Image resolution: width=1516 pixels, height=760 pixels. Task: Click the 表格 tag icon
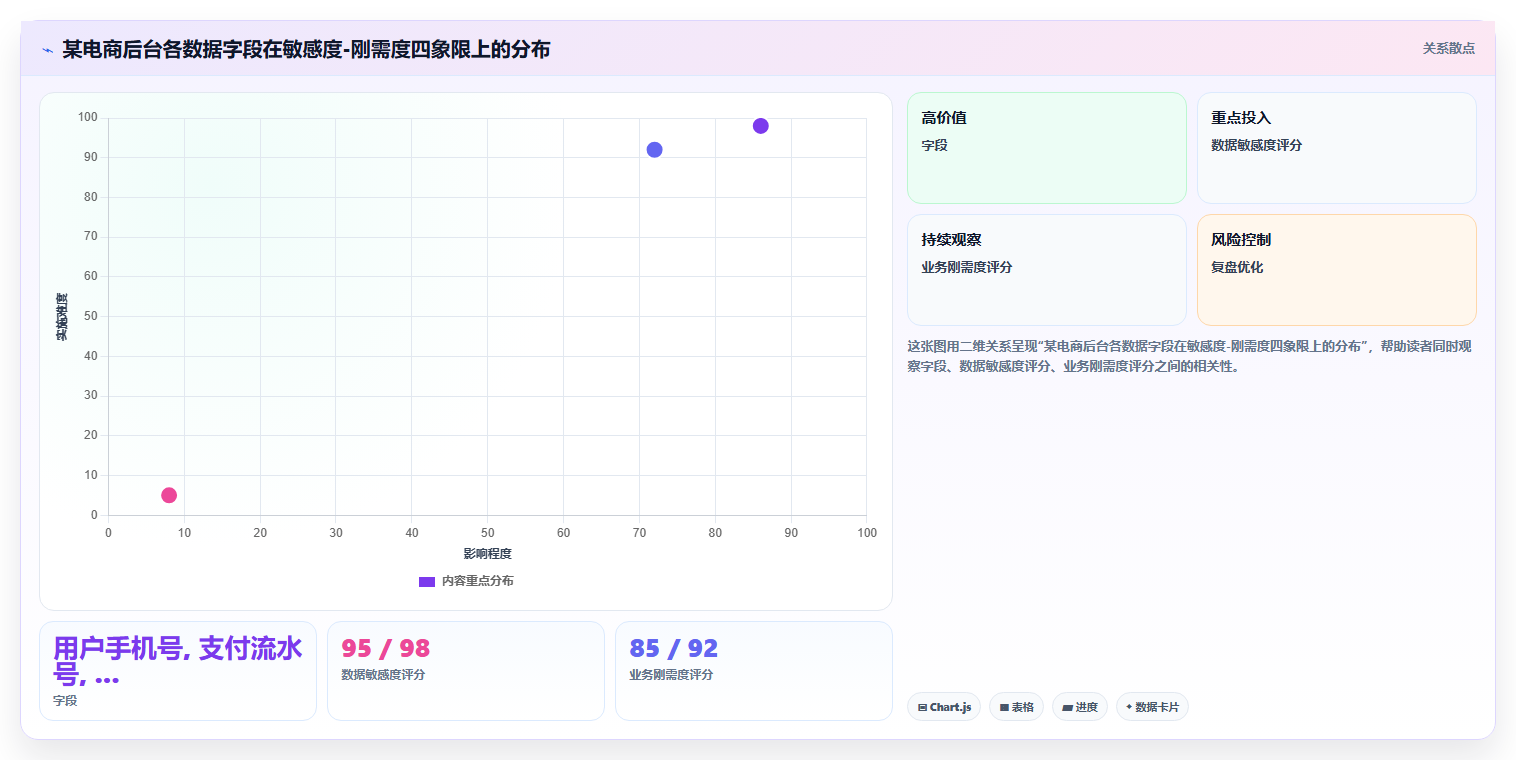1004,708
